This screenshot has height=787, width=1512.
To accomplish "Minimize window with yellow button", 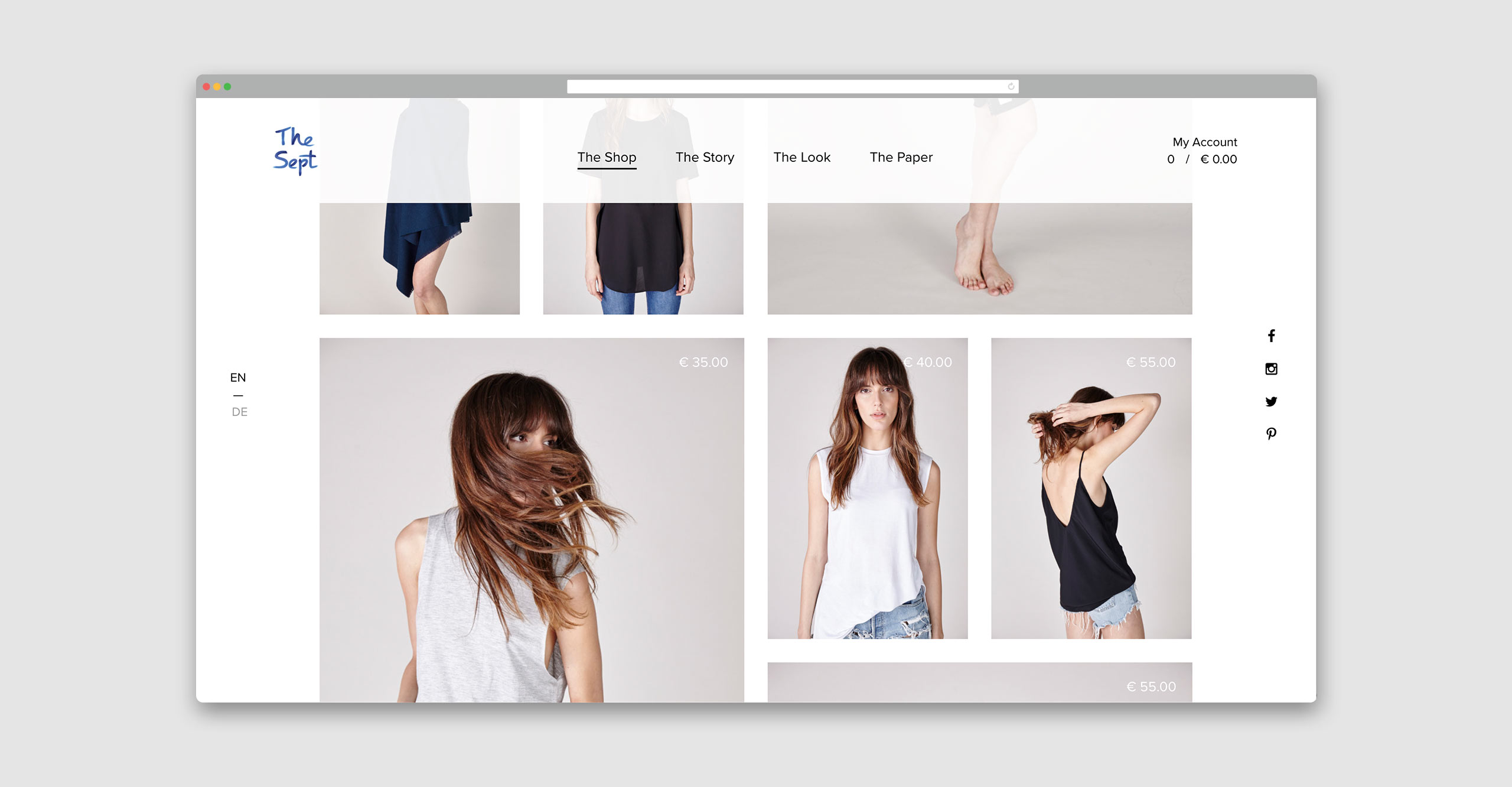I will pyautogui.click(x=217, y=86).
